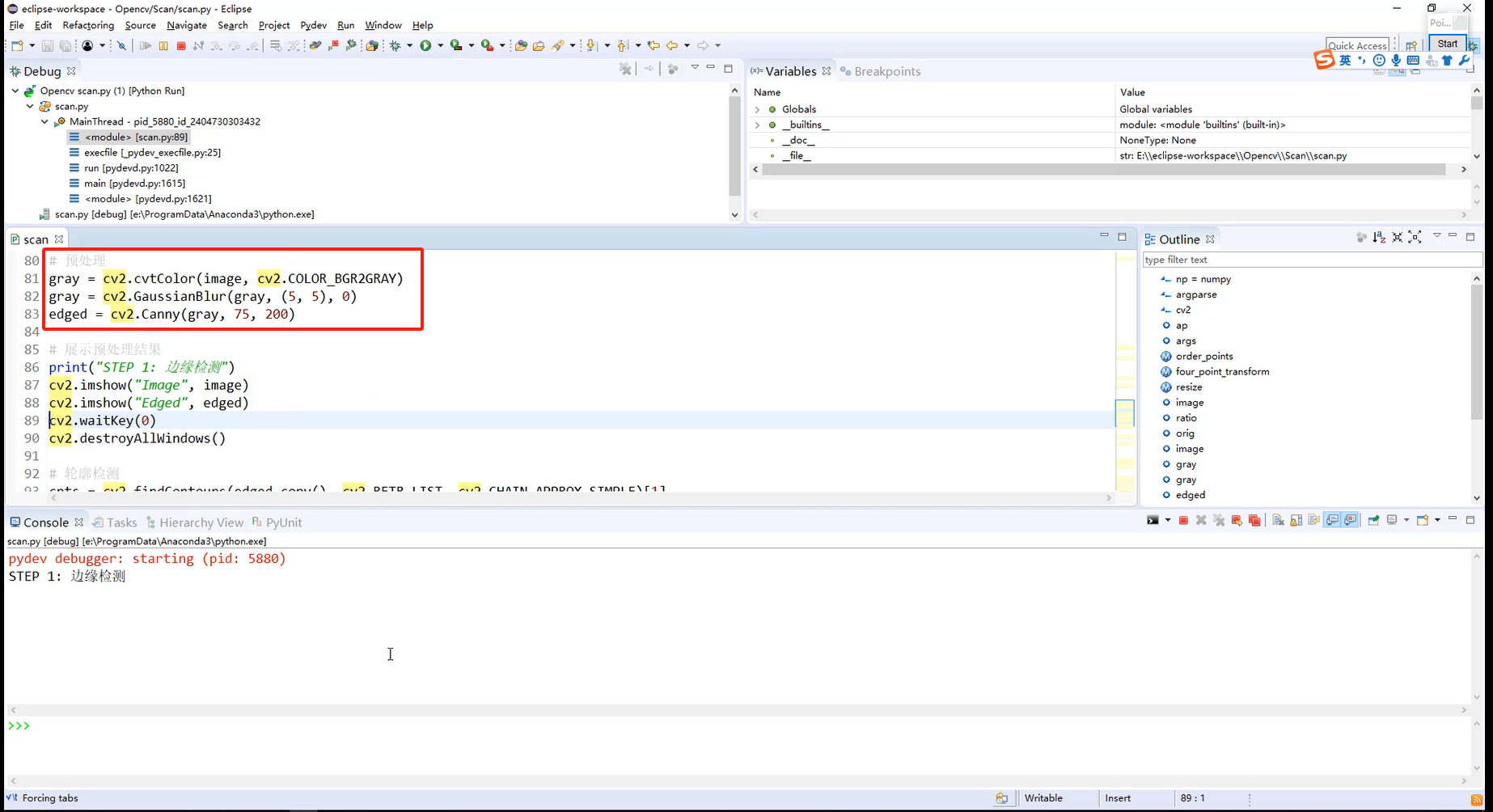Image resolution: width=1493 pixels, height=812 pixels.
Task: Toggle Word Wrap in Console toolbar
Action: coord(1314,520)
